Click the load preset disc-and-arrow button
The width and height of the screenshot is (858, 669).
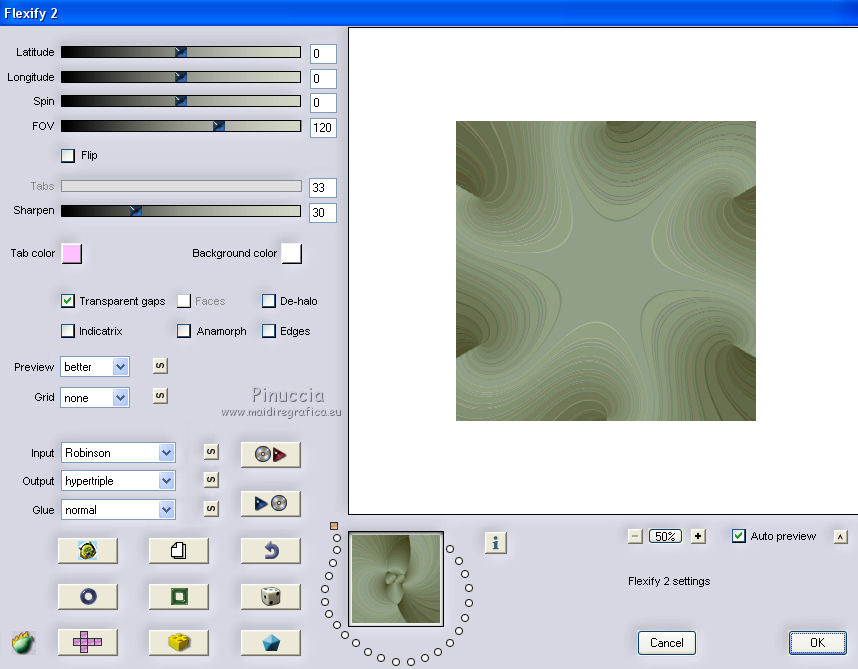pyautogui.click(x=270, y=455)
